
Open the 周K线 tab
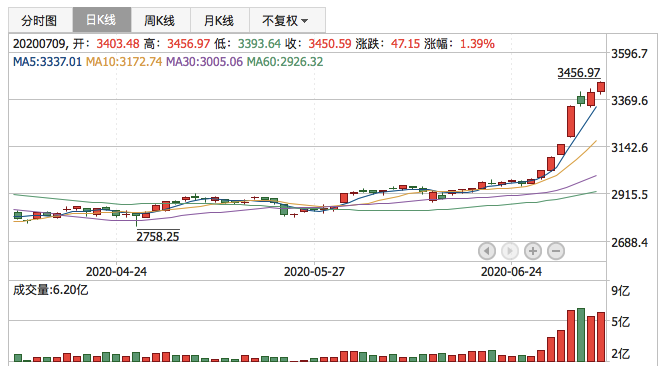tap(161, 20)
